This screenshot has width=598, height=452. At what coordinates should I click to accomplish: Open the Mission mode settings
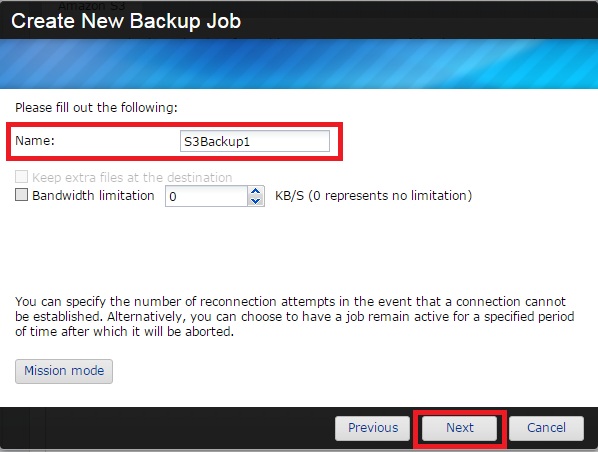(64, 371)
